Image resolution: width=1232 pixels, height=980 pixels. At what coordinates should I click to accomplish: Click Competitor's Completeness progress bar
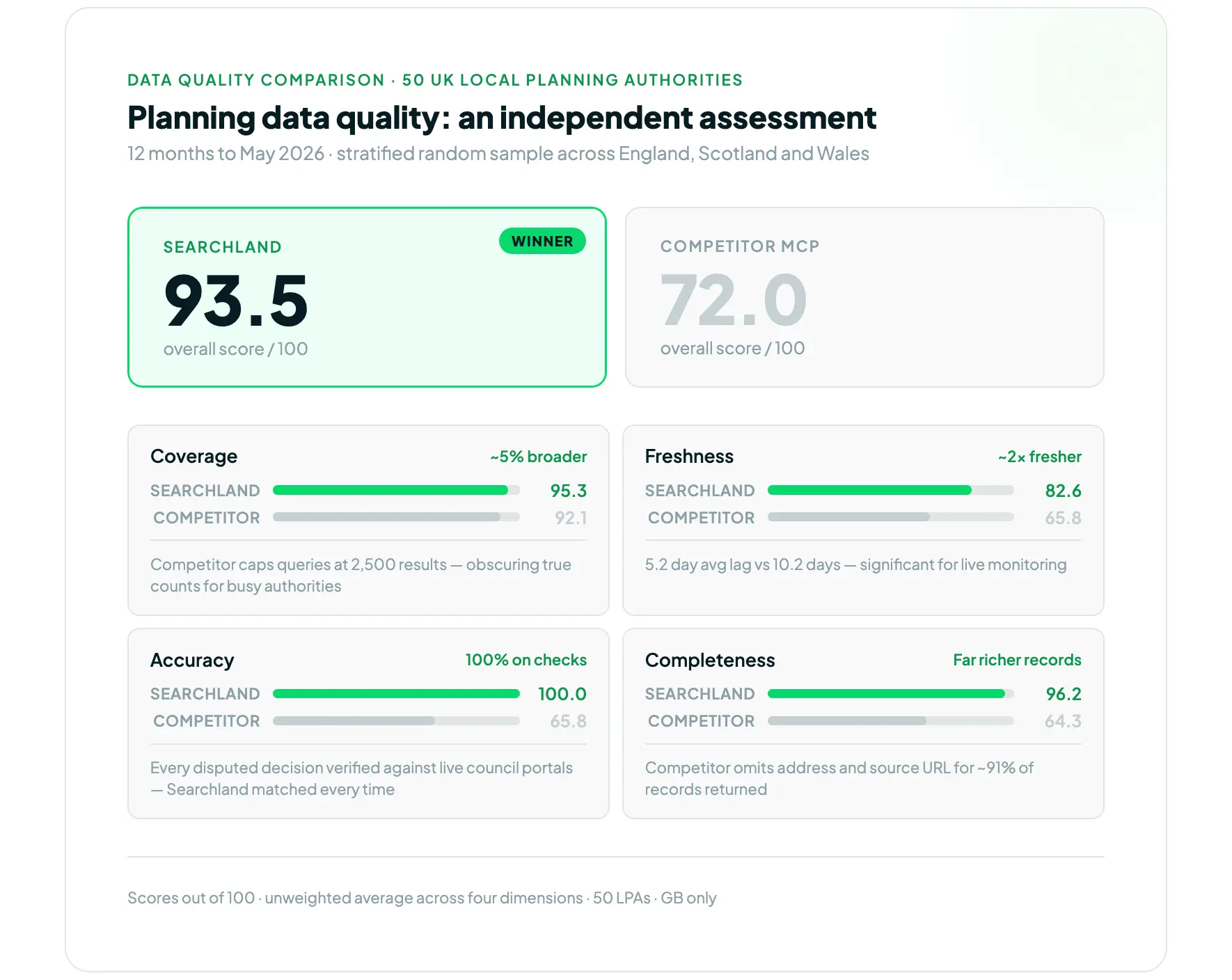coord(890,720)
